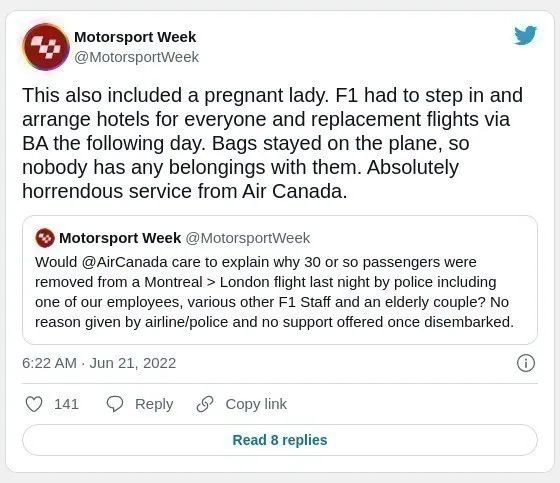This screenshot has width=560, height=483.
Task: Click the reply speech bubble icon
Action: (115, 404)
